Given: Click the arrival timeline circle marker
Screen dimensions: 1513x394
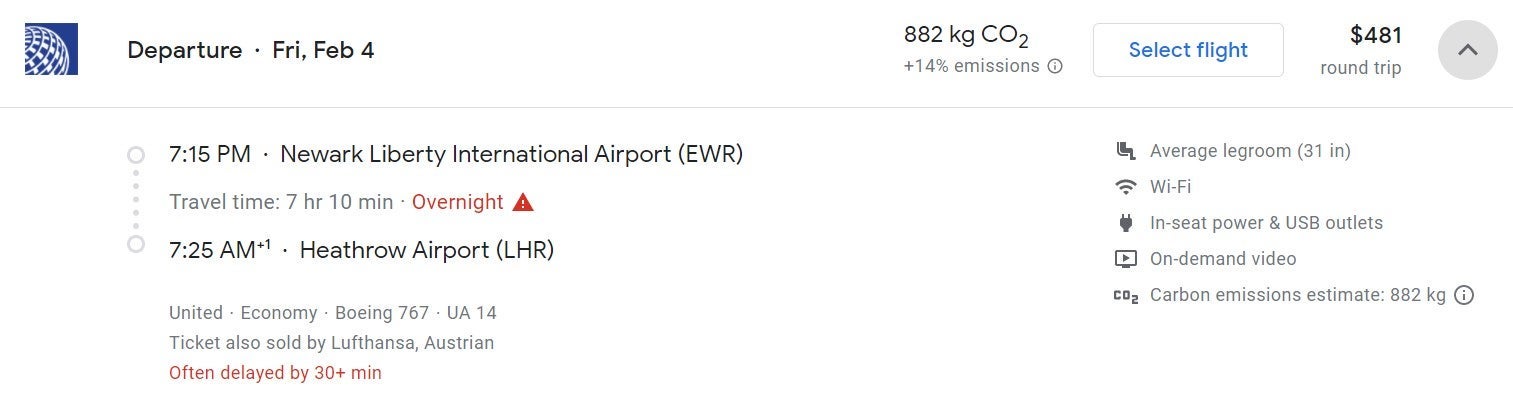Looking at the screenshot, I should [x=136, y=244].
